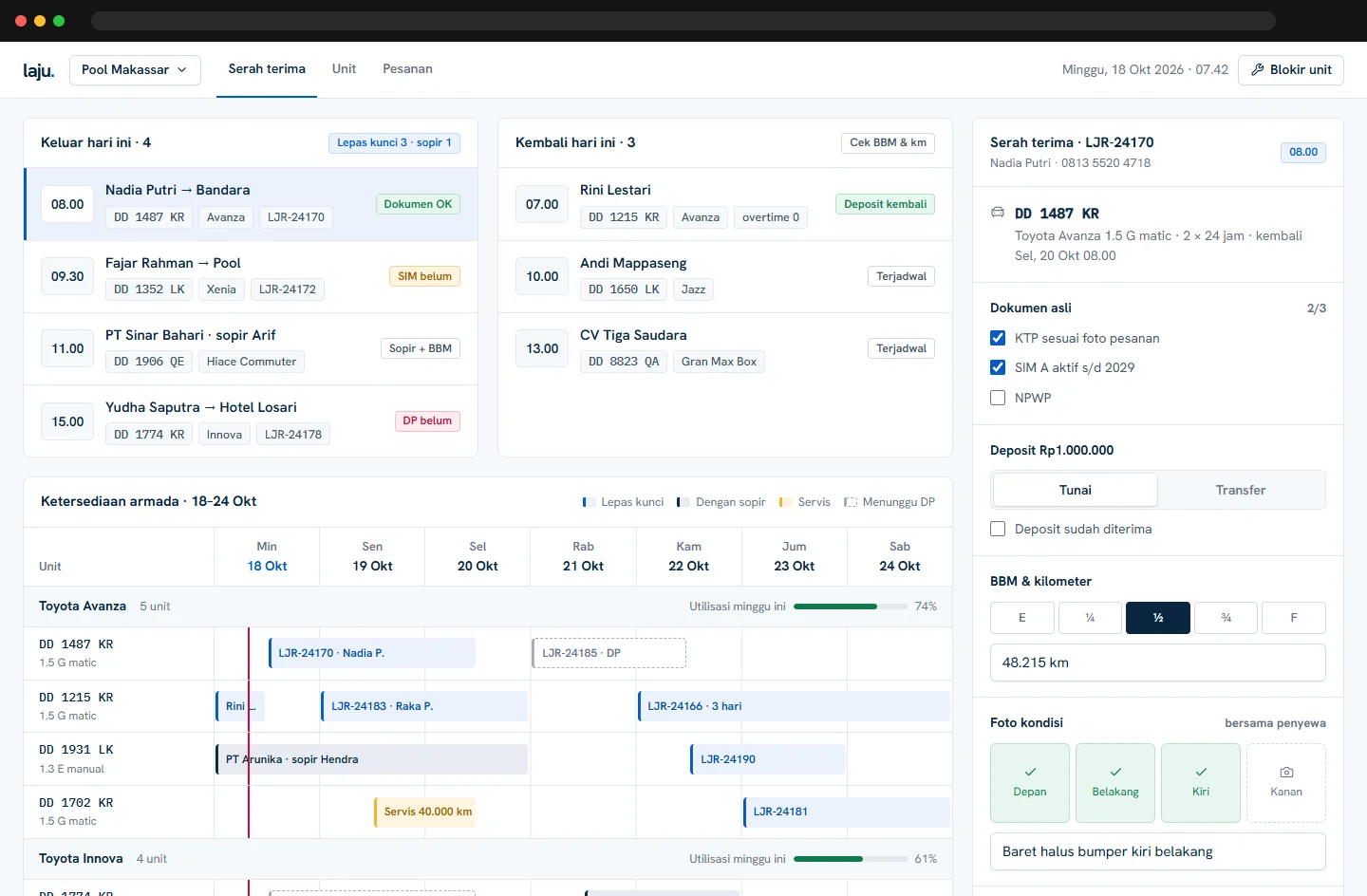Image resolution: width=1367 pixels, height=896 pixels.
Task: Click the Cek BBM & km button
Action: coord(888,142)
